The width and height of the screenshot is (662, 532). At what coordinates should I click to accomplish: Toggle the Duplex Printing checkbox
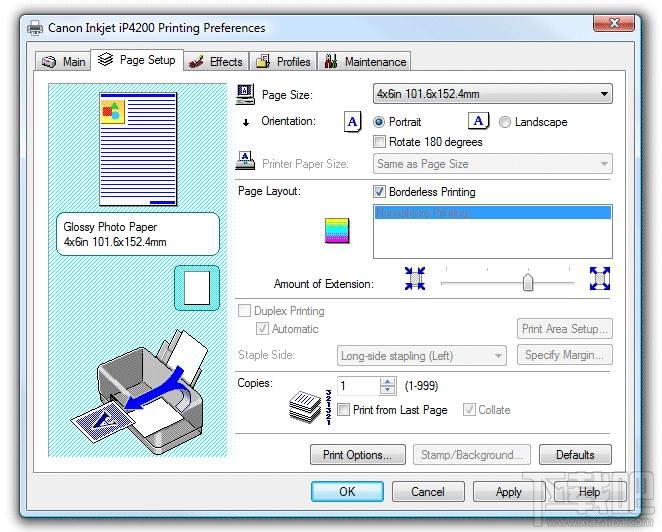tap(244, 311)
